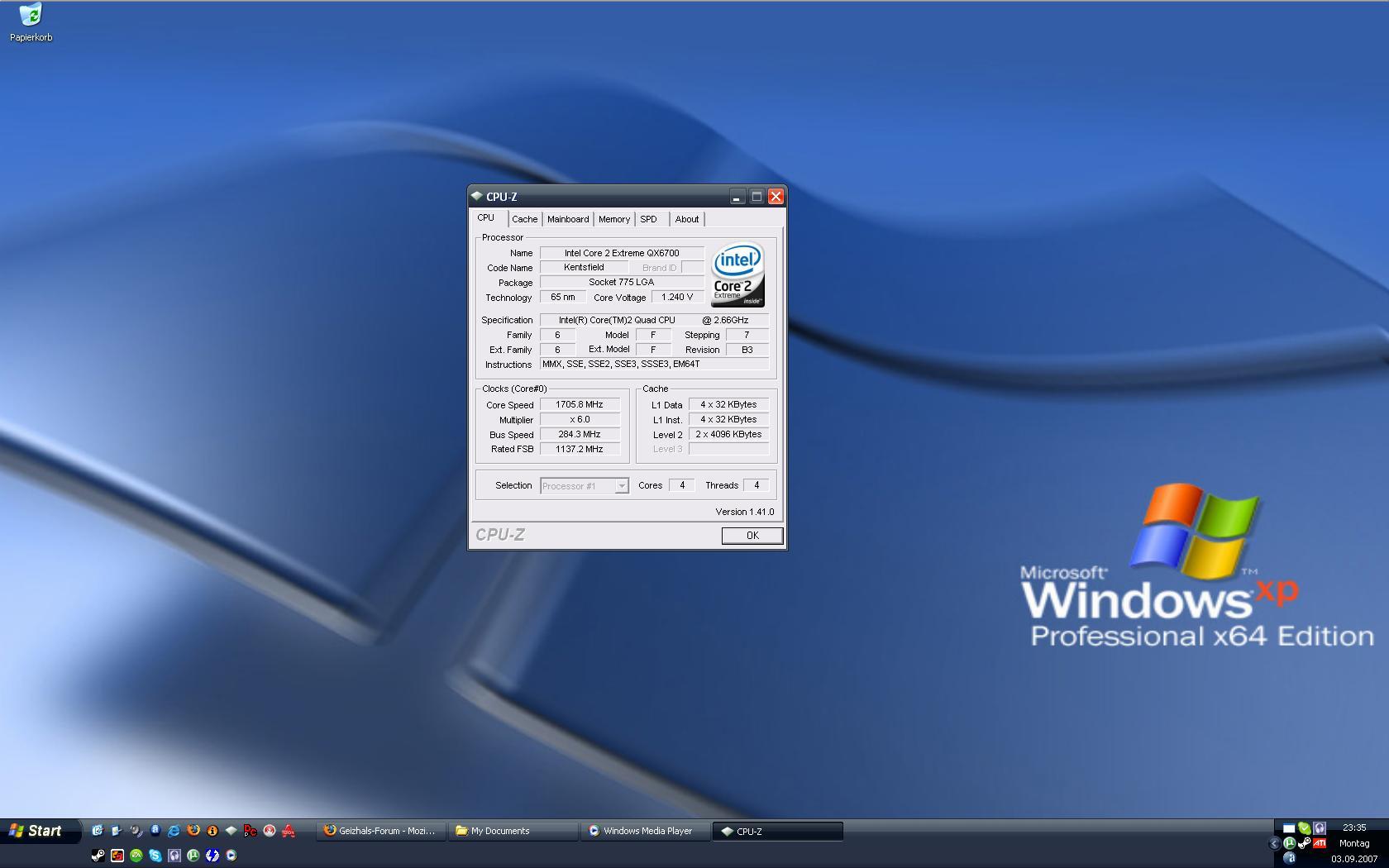
Task: Click the Core Voltage value 1.240 V
Action: (x=677, y=298)
